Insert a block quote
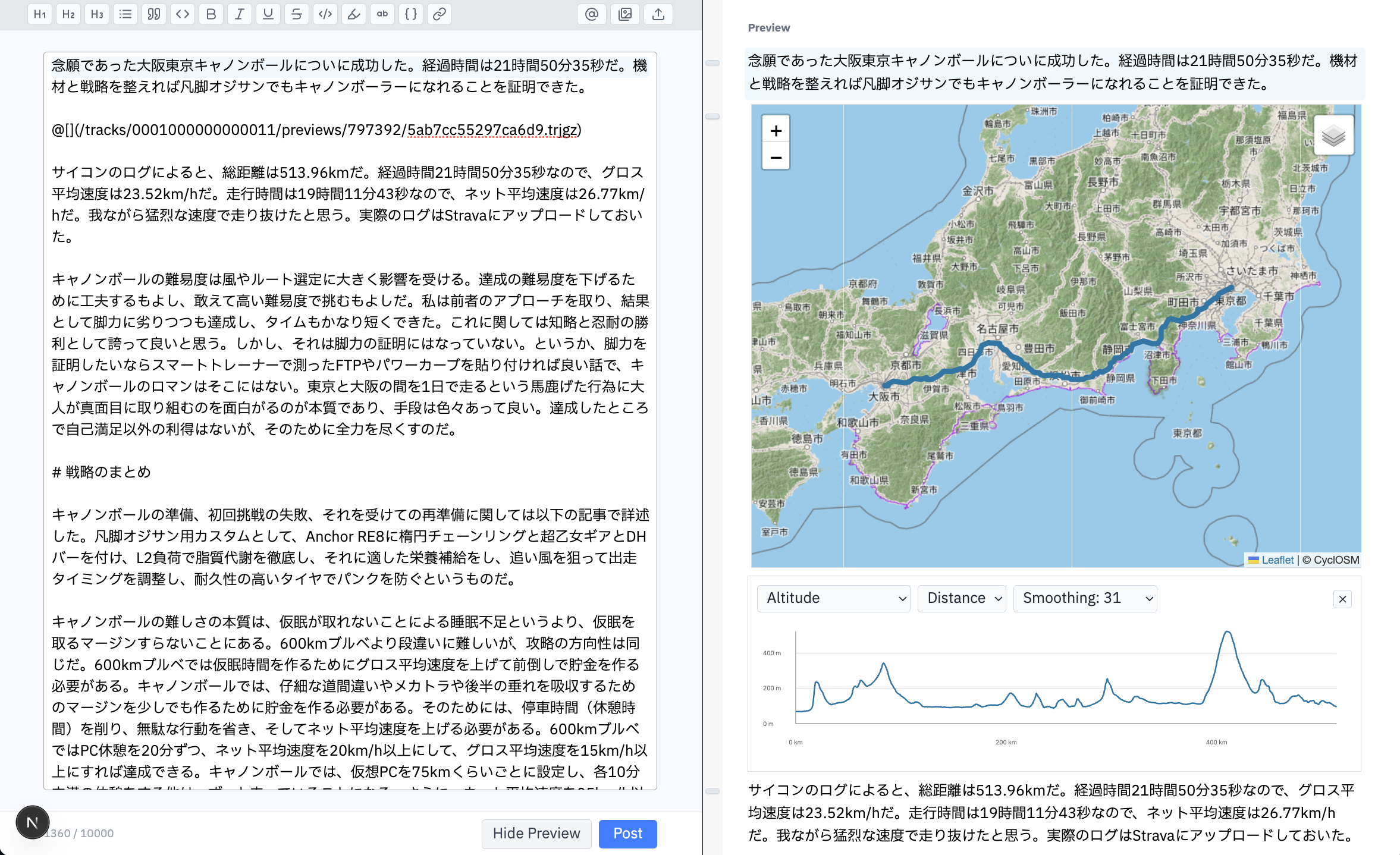 (x=154, y=14)
